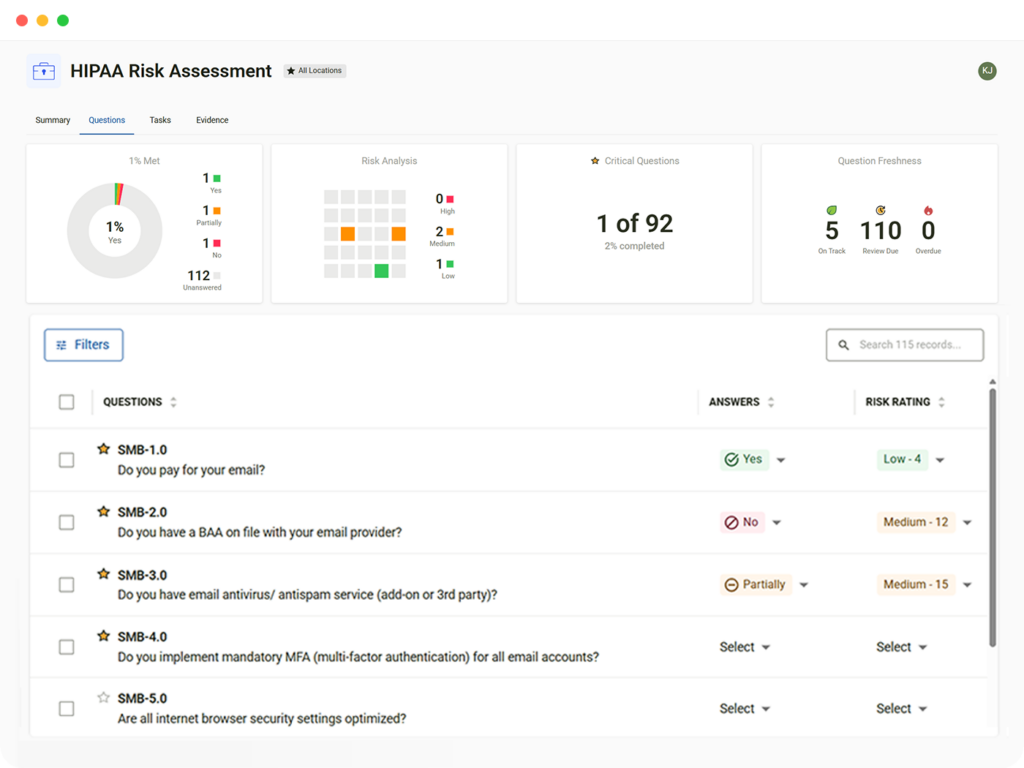Toggle the star beside SMB-3.0
This screenshot has width=1024, height=768.
pos(103,574)
